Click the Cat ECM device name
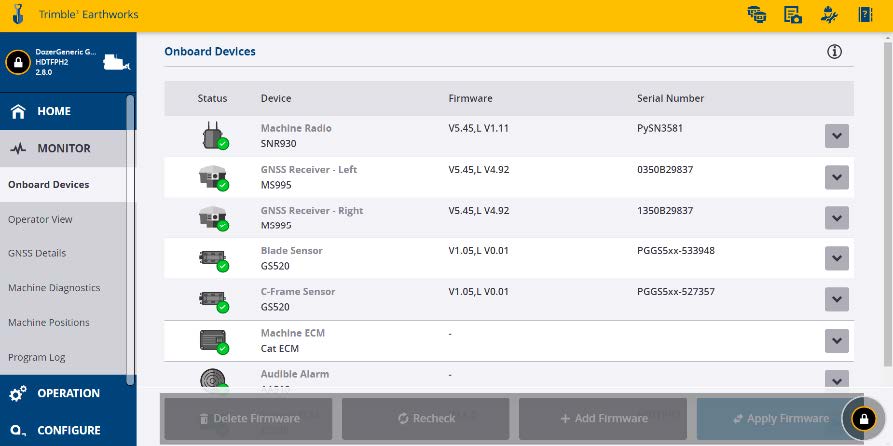Screen dimensions: 893x446 280,349
